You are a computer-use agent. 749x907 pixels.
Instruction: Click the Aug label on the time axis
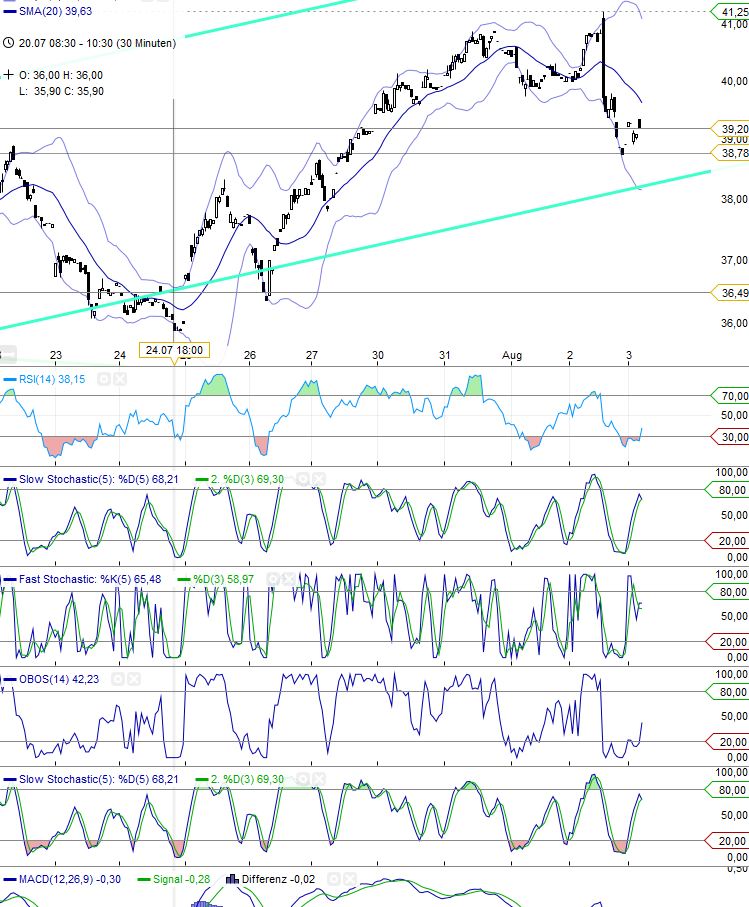click(x=512, y=355)
